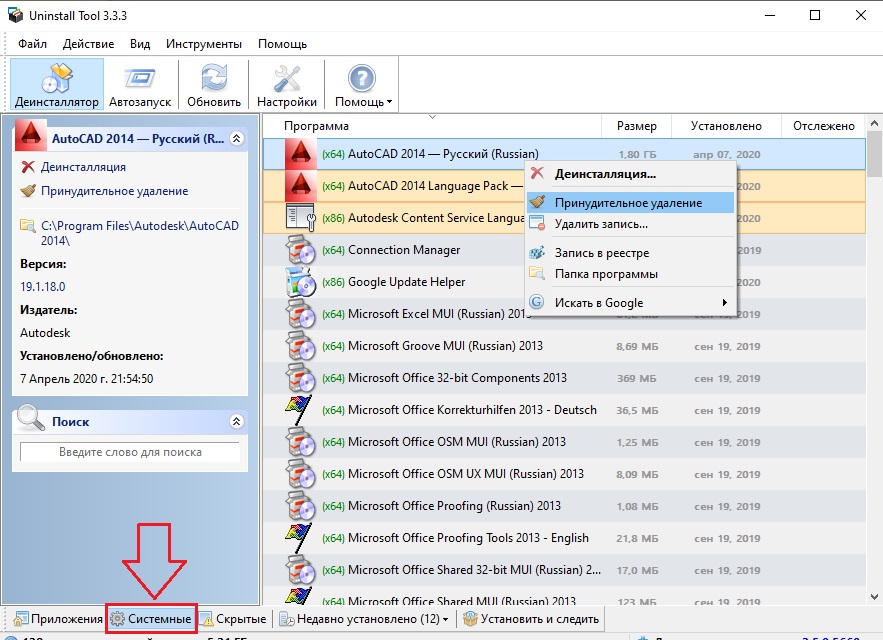Image resolution: width=883 pixels, height=640 pixels.
Task: Select the Google Update Helper icon
Action: (300, 282)
